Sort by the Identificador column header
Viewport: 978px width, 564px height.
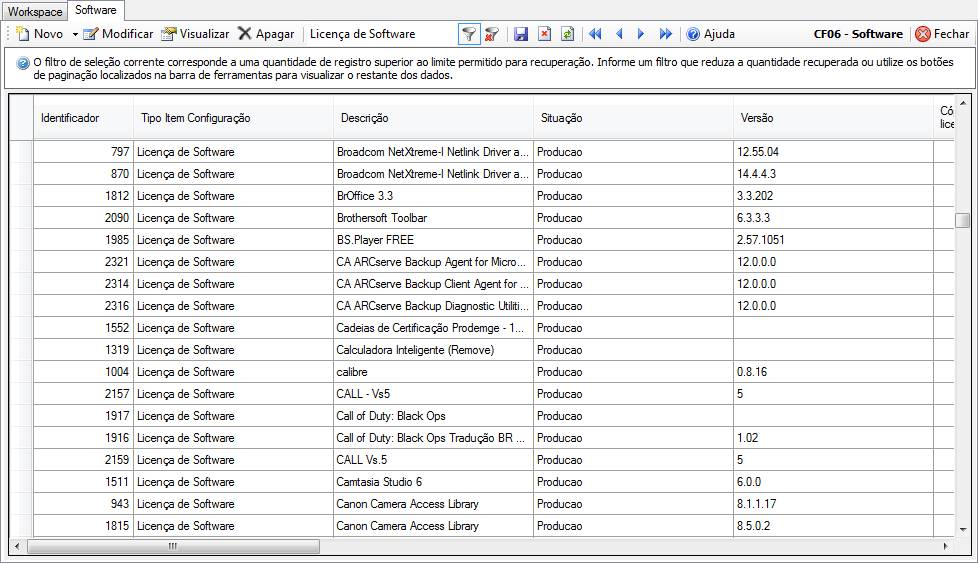point(84,117)
